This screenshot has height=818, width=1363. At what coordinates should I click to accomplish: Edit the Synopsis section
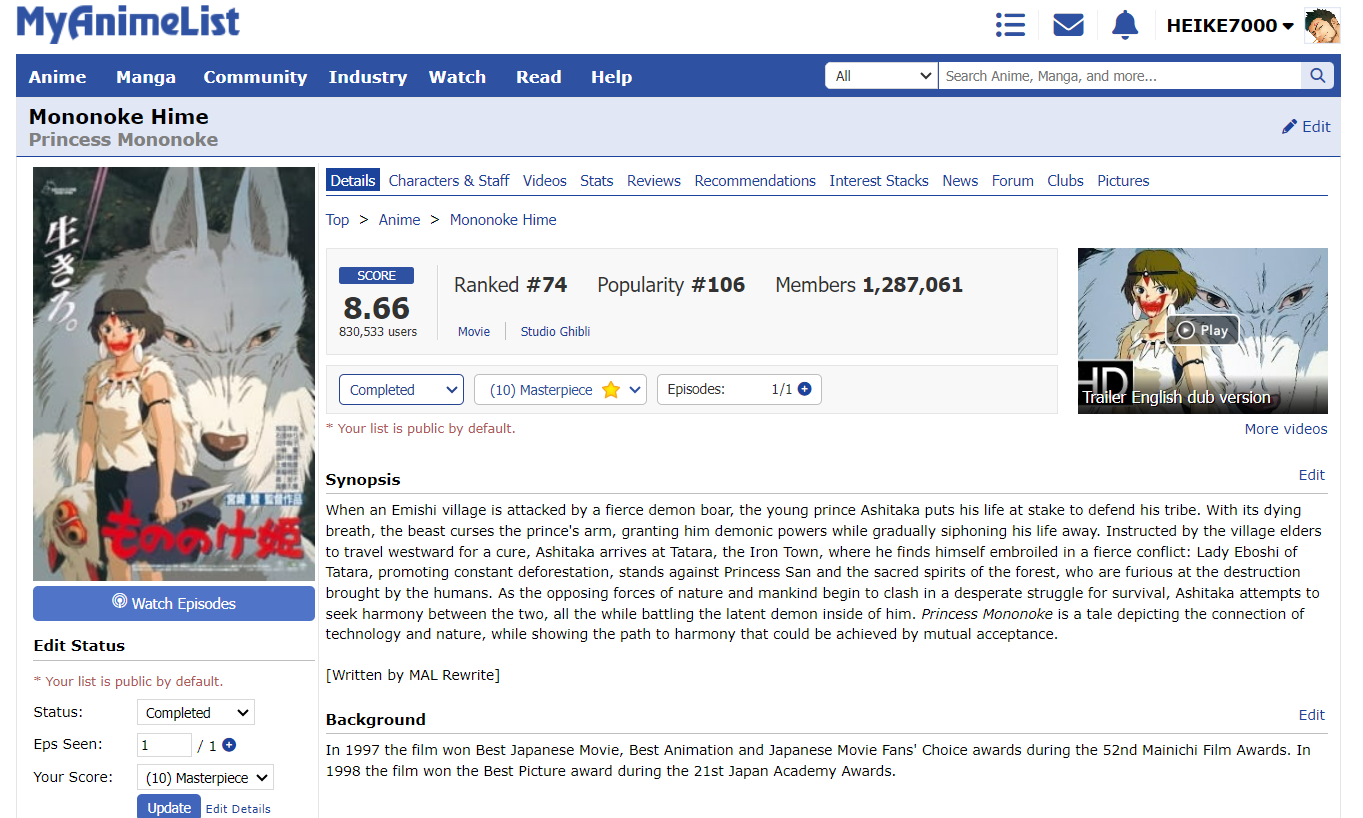[x=1312, y=475]
